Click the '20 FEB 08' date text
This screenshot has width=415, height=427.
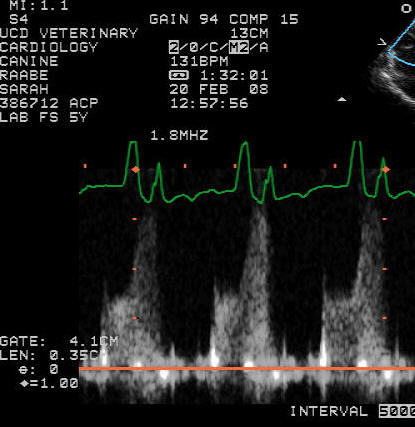[219, 89]
